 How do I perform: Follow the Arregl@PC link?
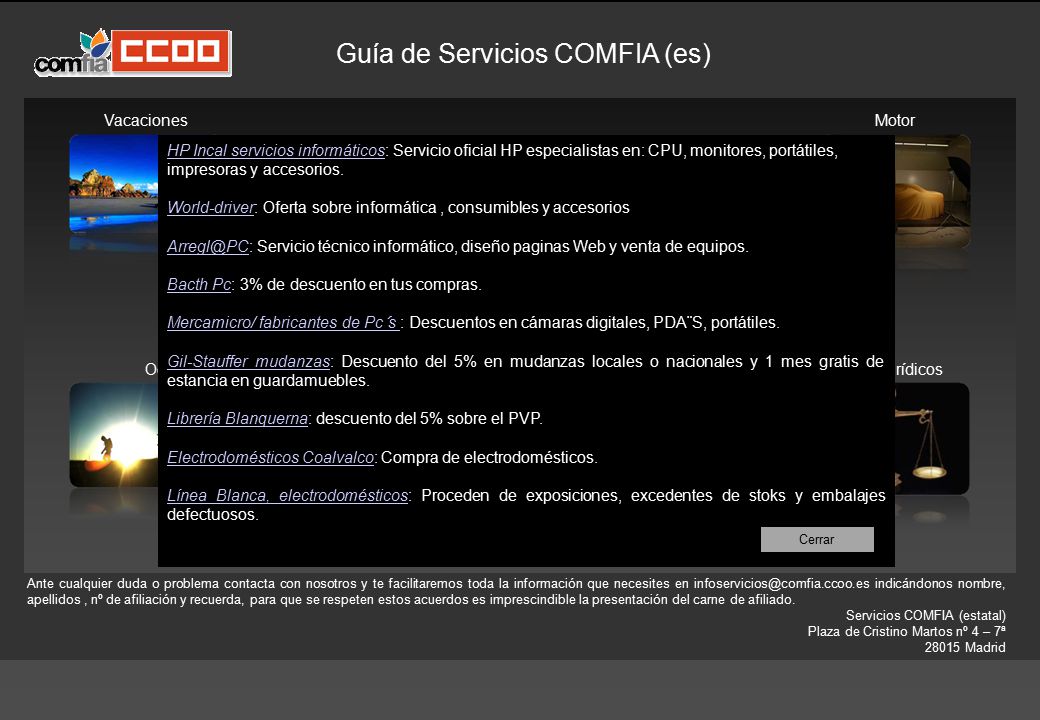point(208,246)
